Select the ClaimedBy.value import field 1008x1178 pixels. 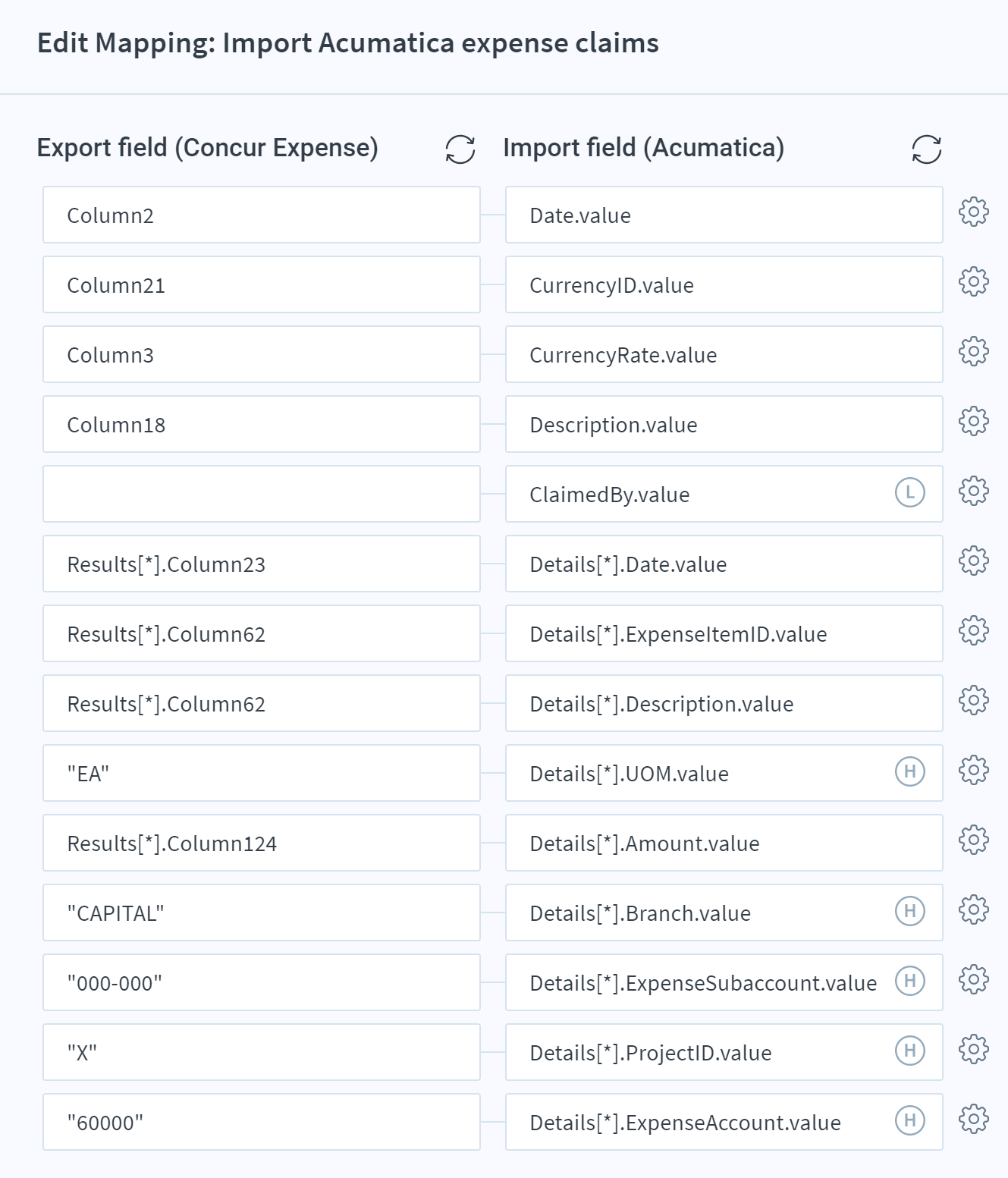pyautogui.click(x=724, y=494)
